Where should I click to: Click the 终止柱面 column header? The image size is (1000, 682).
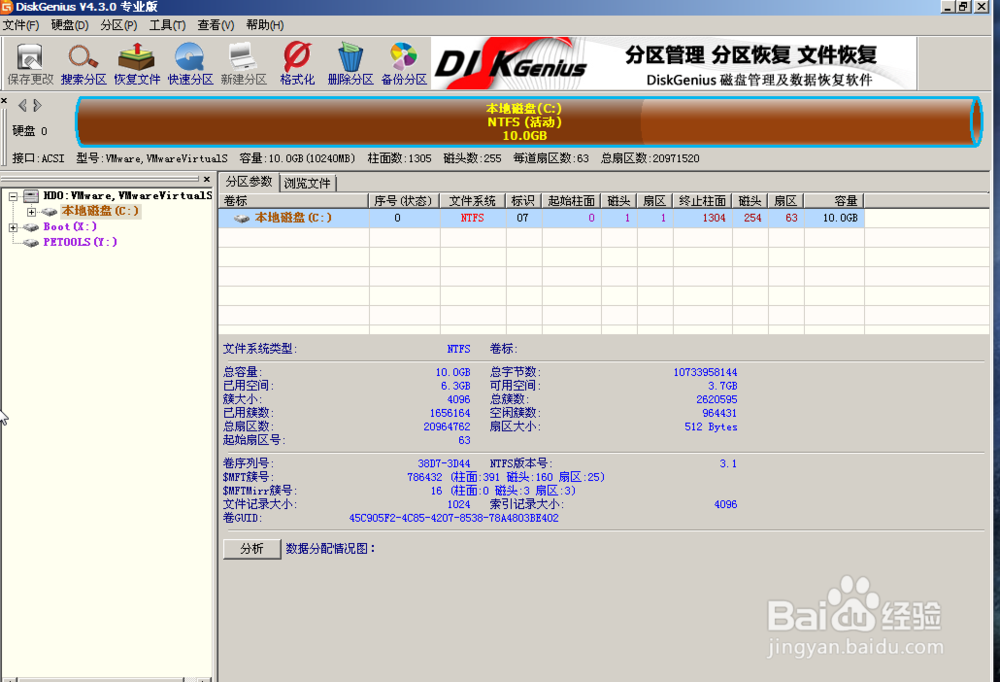702,201
